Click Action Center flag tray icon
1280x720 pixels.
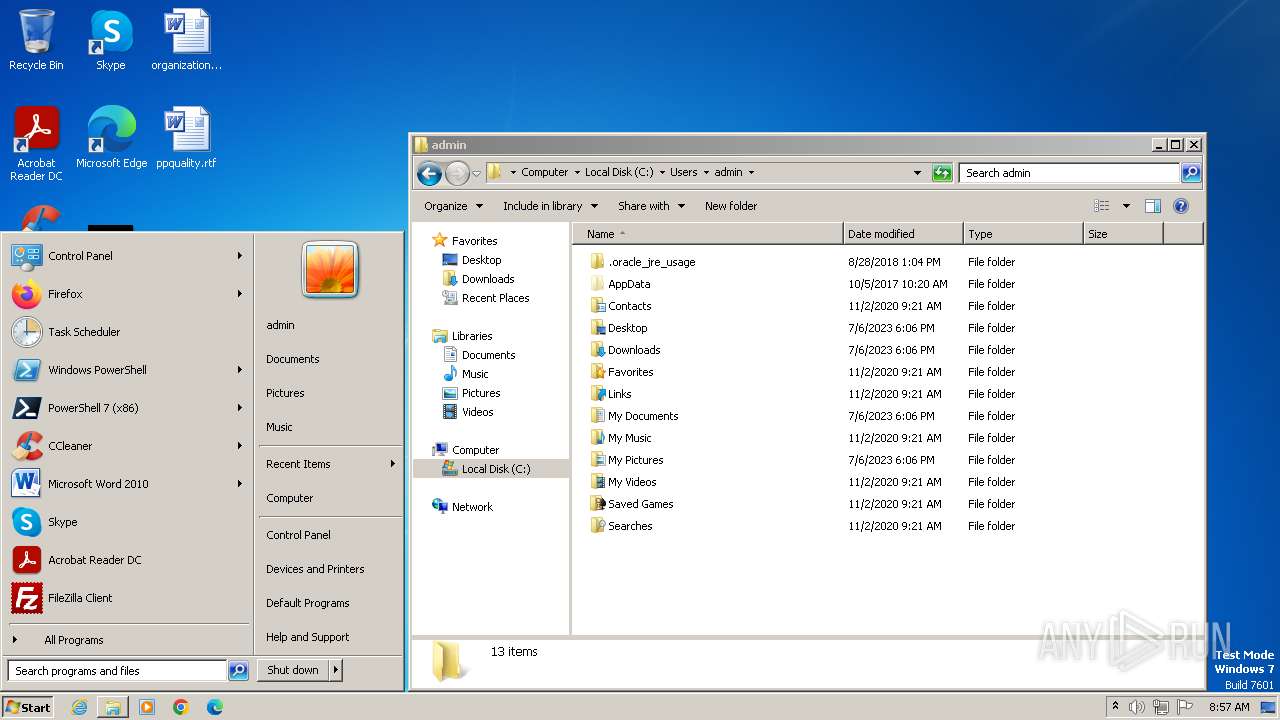click(1184, 707)
